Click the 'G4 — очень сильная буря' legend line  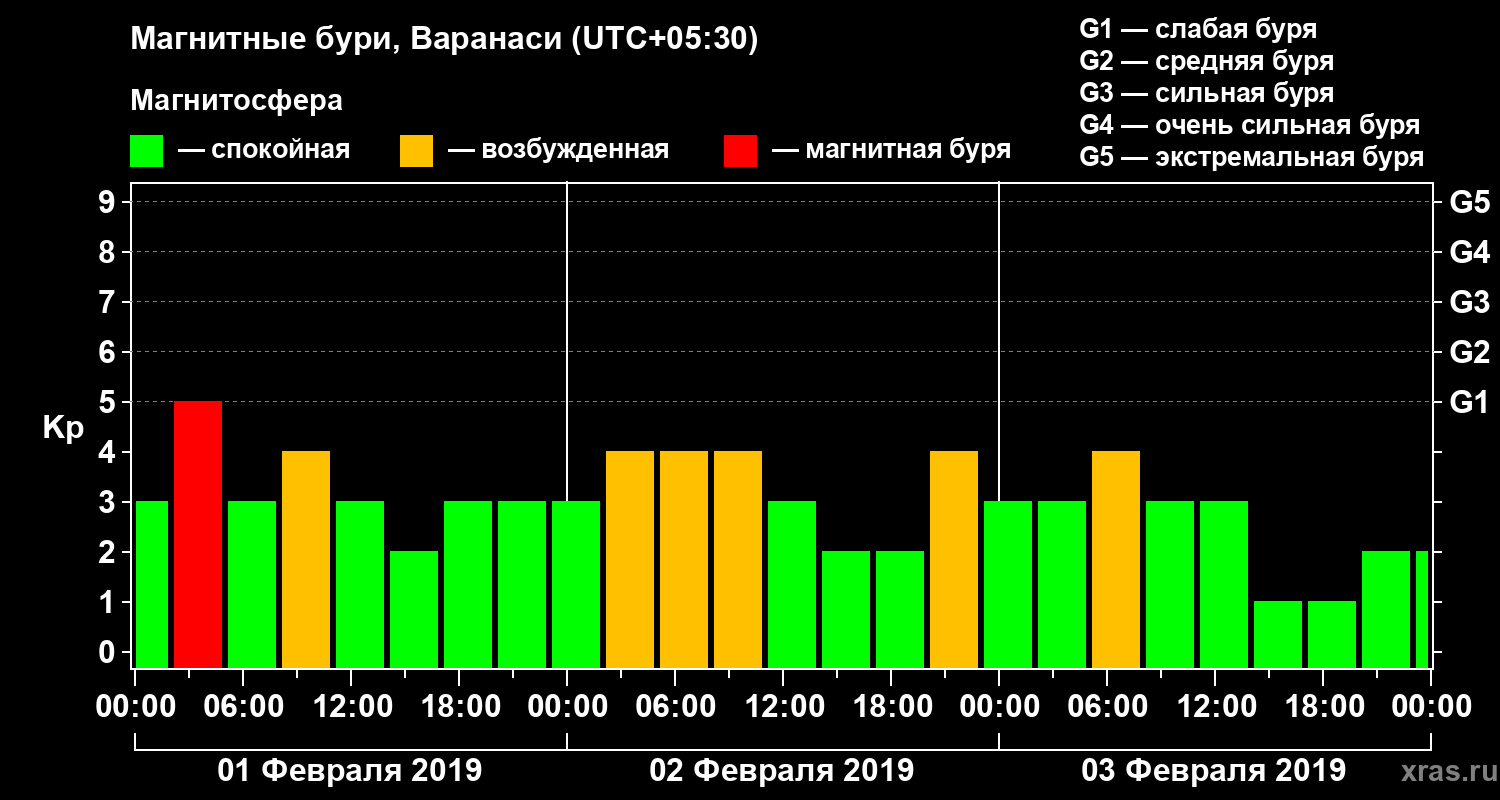pos(1249,125)
